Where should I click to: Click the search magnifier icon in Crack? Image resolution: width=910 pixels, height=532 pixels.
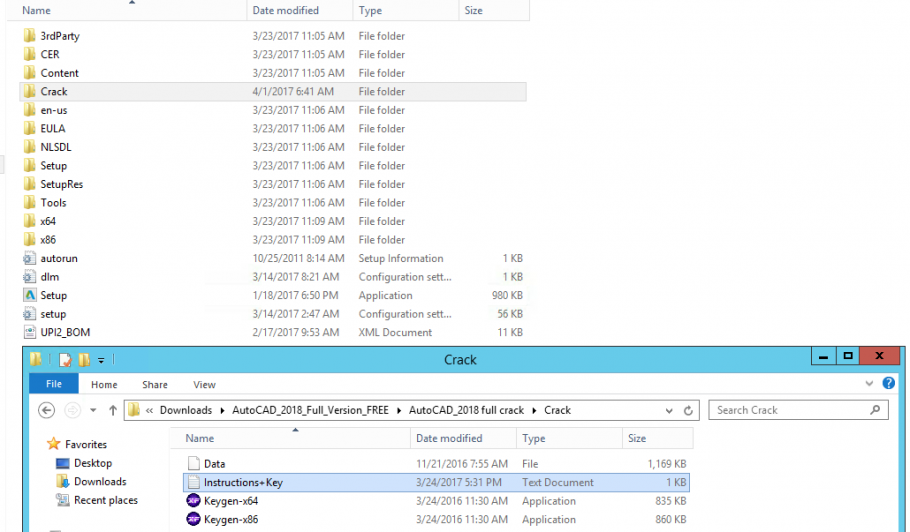point(875,410)
